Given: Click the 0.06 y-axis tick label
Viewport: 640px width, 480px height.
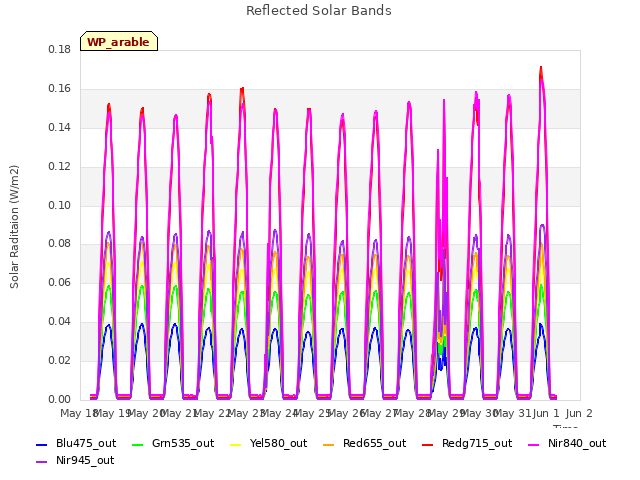Looking at the screenshot, I should click(x=59, y=282).
